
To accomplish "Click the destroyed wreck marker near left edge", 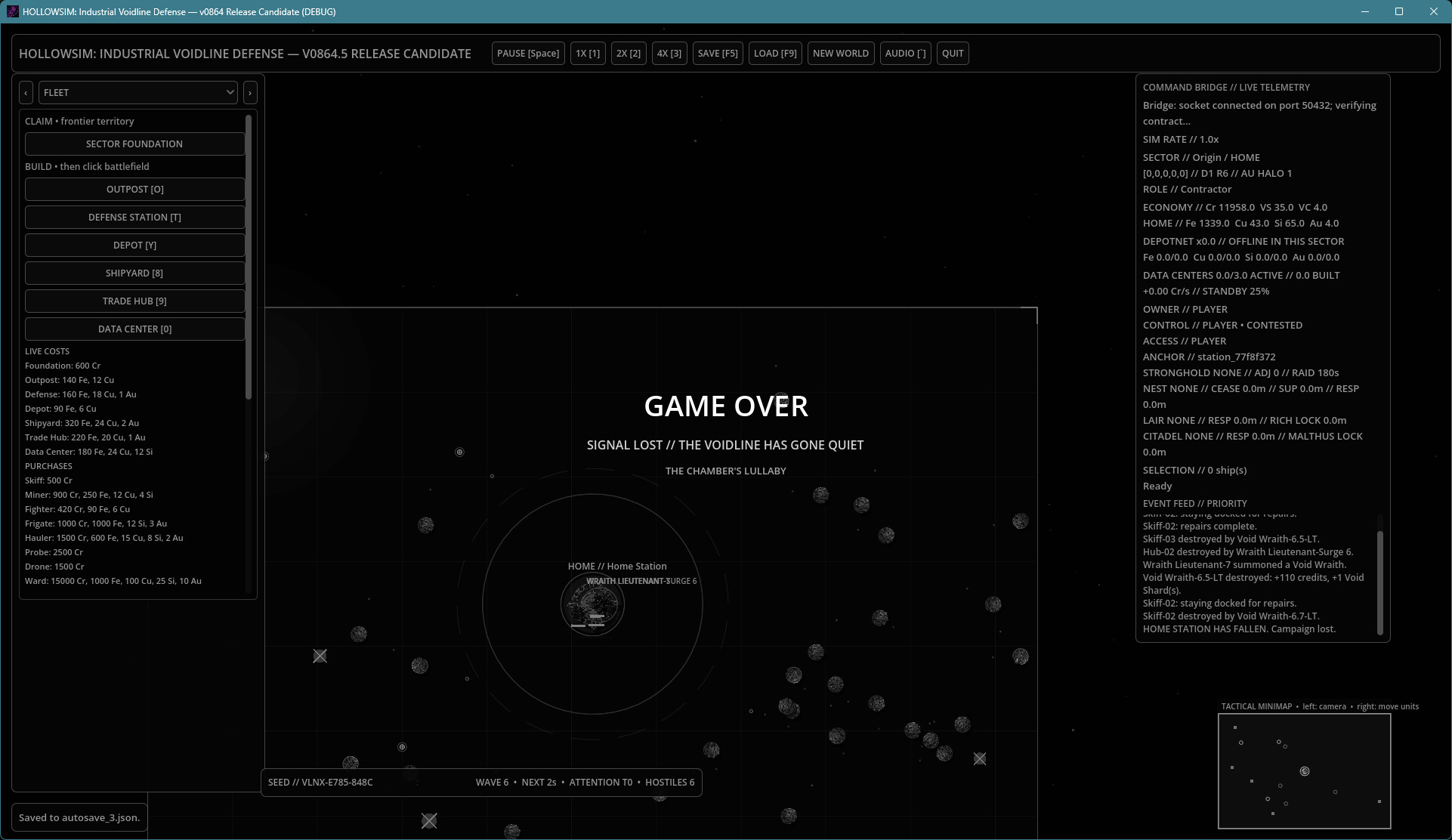I will pos(320,656).
